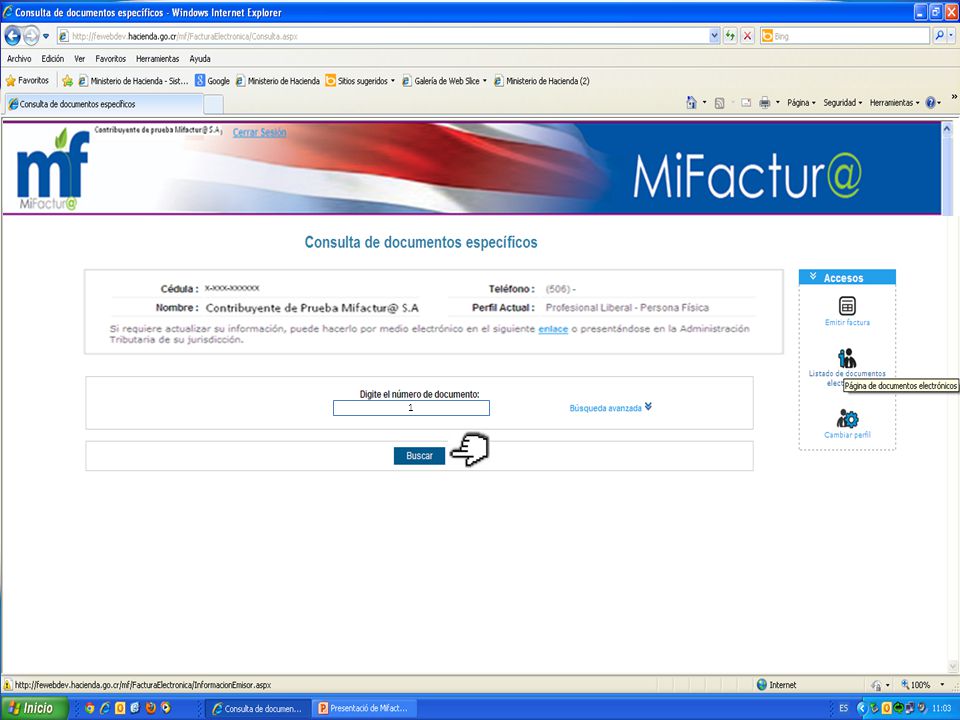
Task: Click the Print icon in command bar
Action: 765,103
